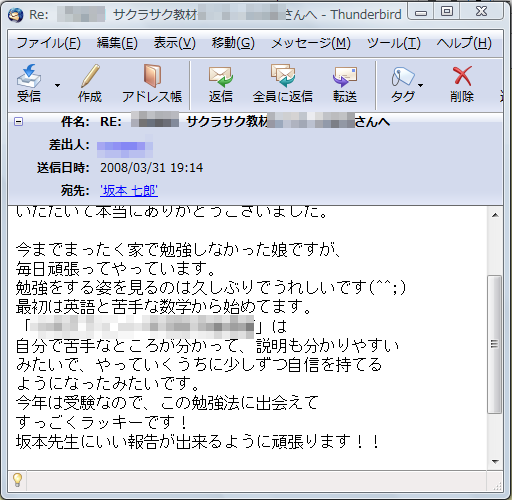Viewport: 512px width, 500px height.
Task: Open the ヘルプ(H) menu
Action: (464, 43)
